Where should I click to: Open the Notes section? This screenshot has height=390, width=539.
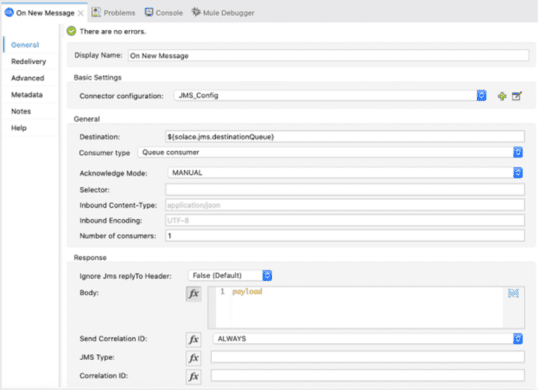click(21, 111)
